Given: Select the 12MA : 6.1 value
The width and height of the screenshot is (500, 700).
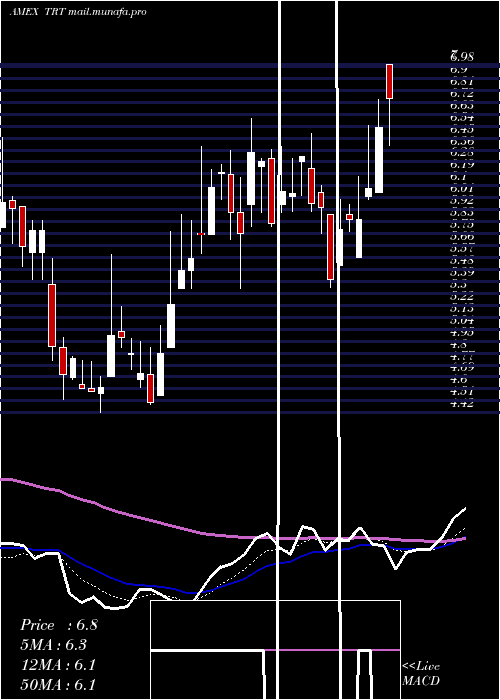Looking at the screenshot, I should point(58,665).
